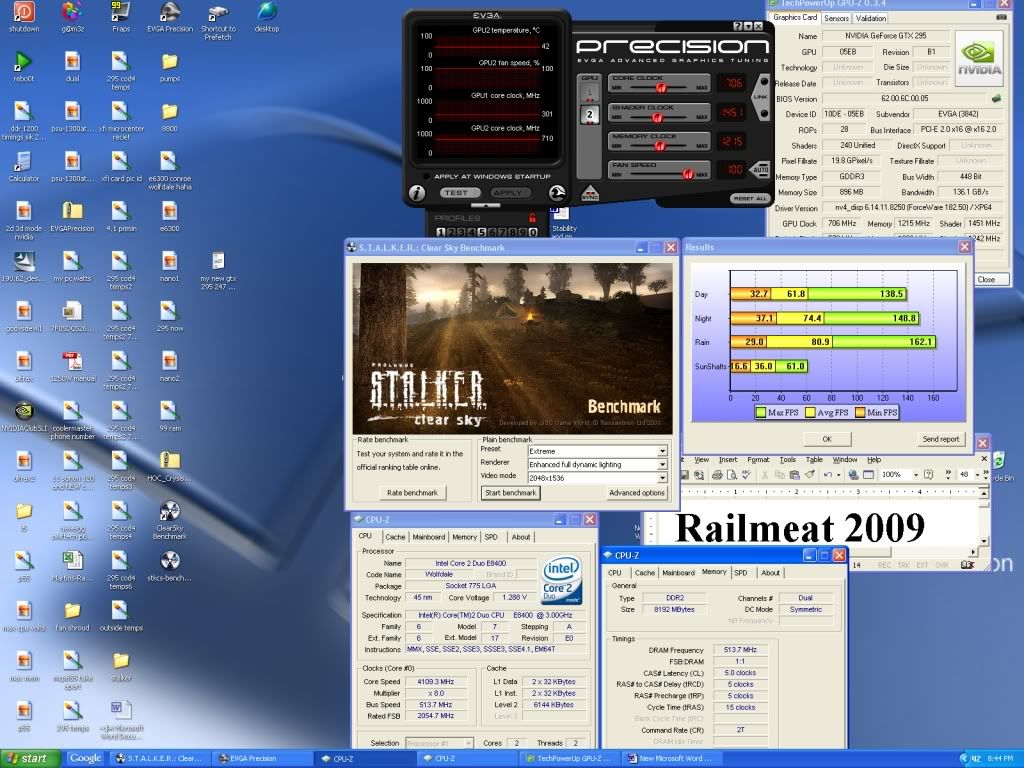Screen dimensions: 1024x768
Task: Toggle AUTO fan speed in Precision
Action: (761, 170)
